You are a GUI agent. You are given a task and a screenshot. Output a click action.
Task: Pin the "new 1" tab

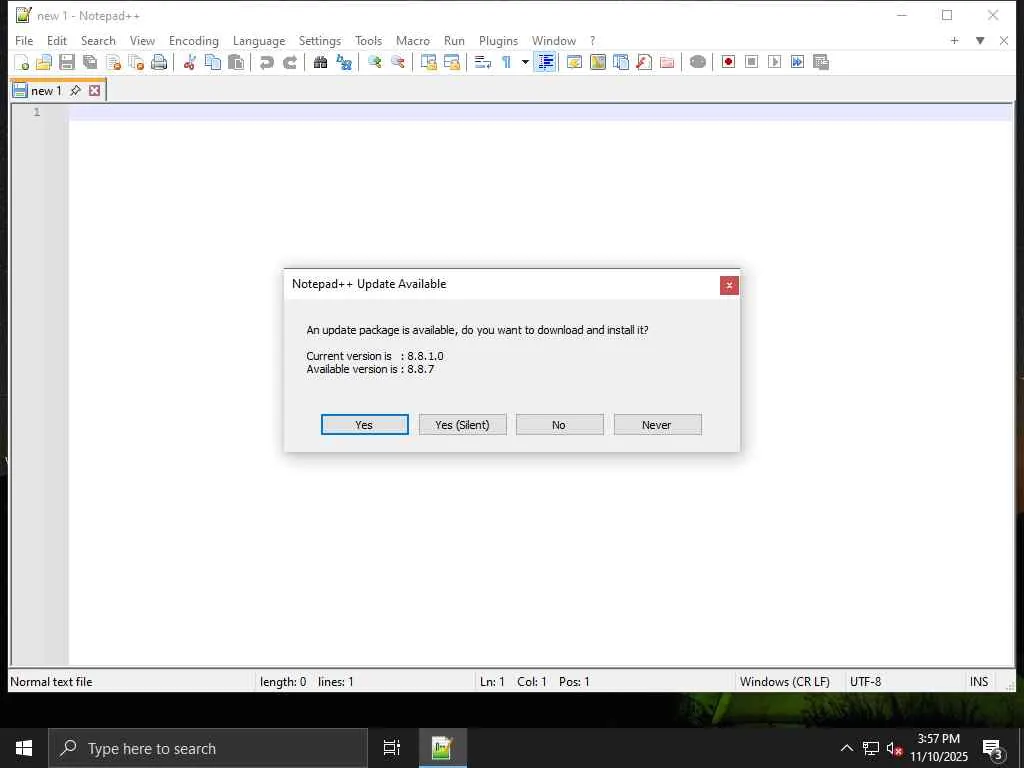coord(75,90)
